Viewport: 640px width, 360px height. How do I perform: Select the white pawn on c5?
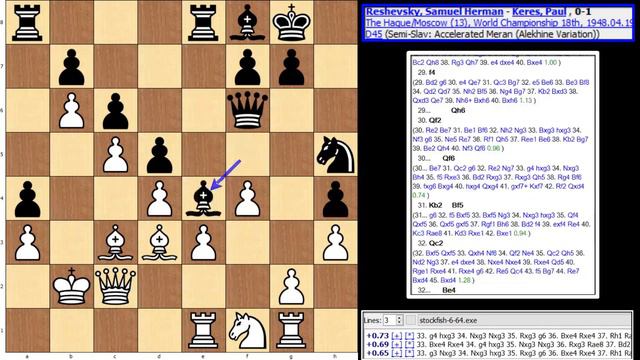tap(115, 154)
